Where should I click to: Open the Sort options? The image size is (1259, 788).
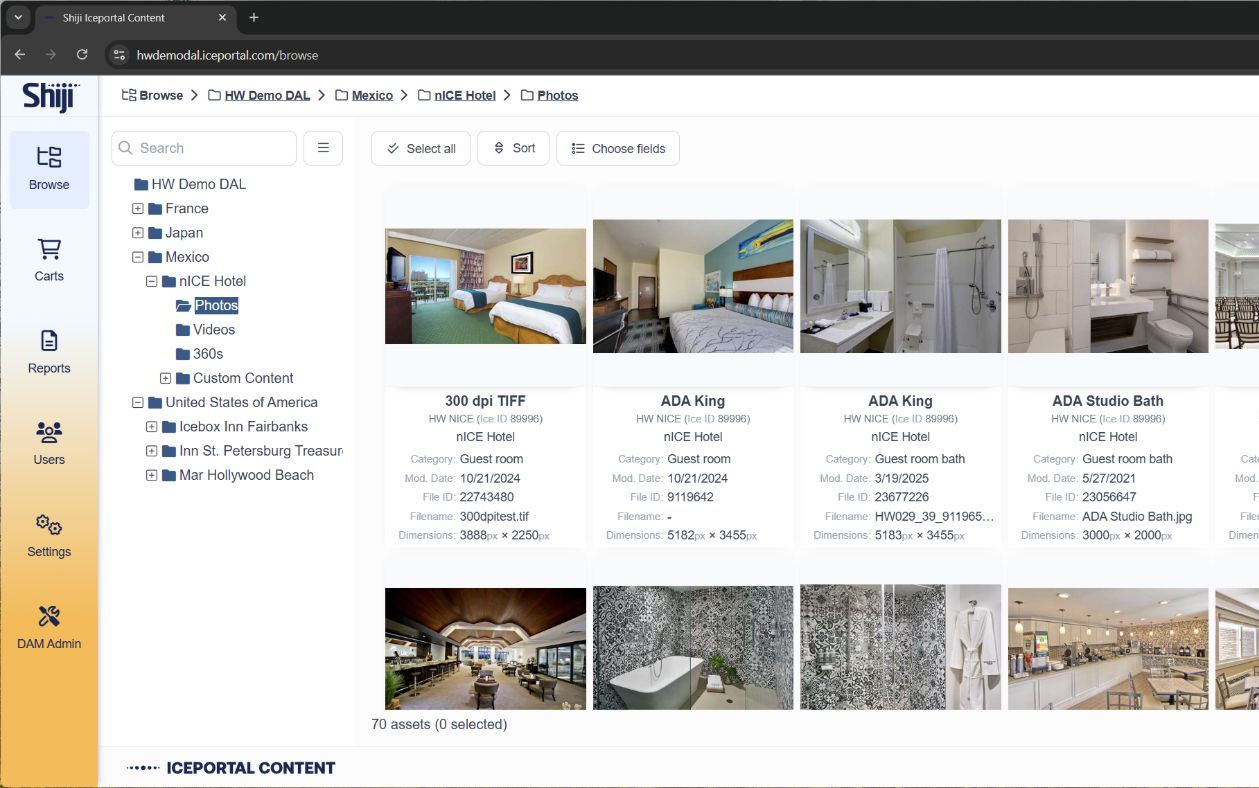tap(514, 148)
